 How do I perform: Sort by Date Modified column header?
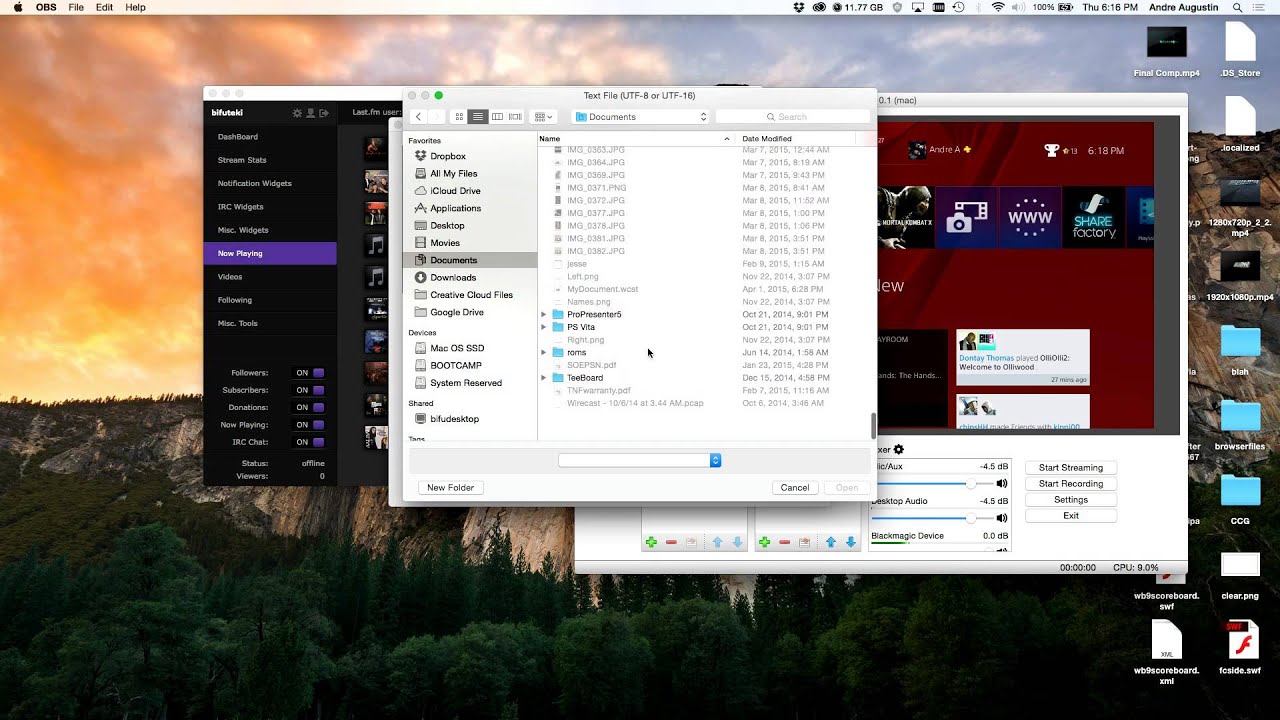pyautogui.click(x=797, y=139)
